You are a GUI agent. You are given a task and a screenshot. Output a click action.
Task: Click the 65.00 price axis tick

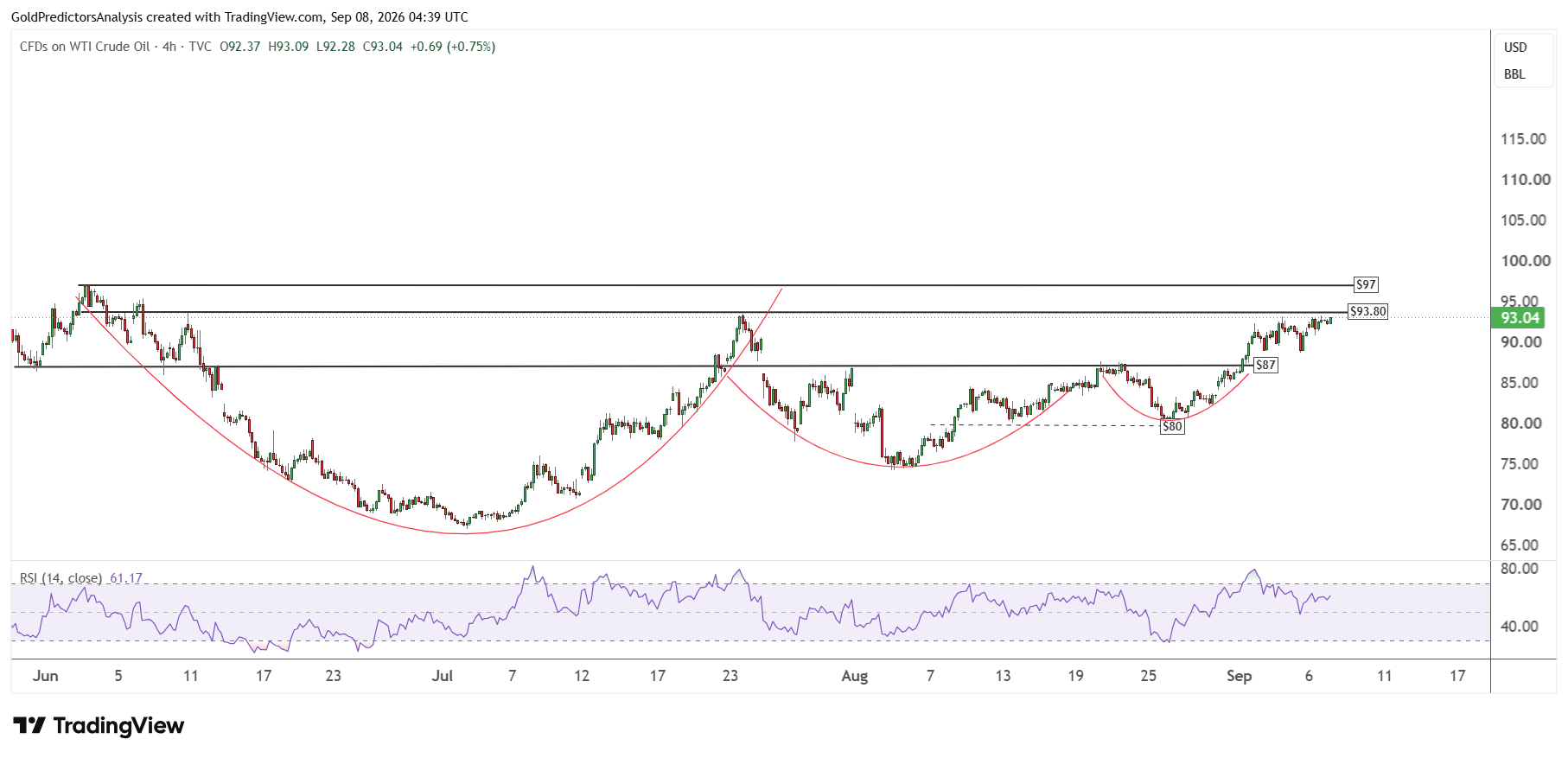(1520, 545)
